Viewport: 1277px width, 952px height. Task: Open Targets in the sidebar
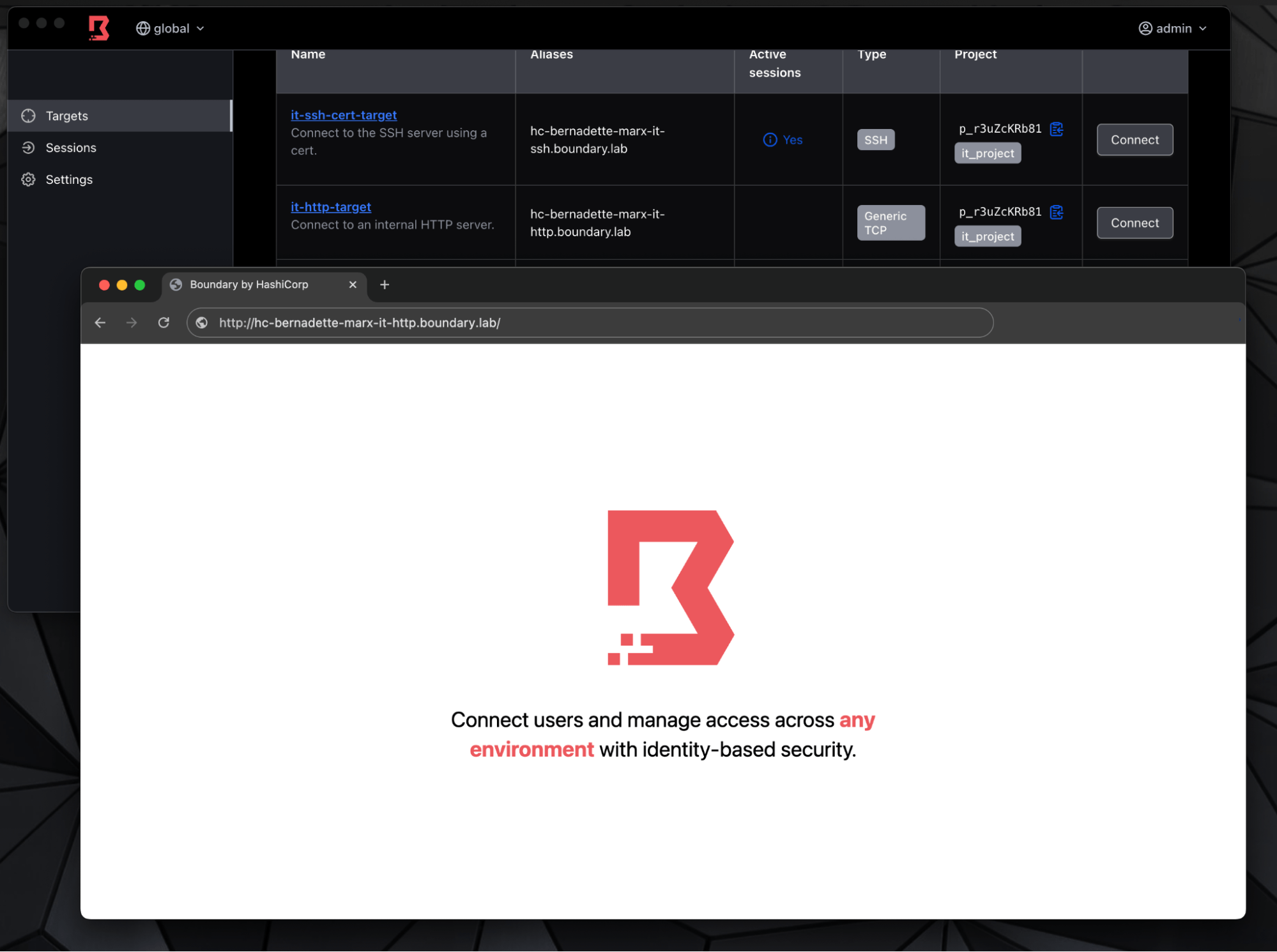pos(66,116)
